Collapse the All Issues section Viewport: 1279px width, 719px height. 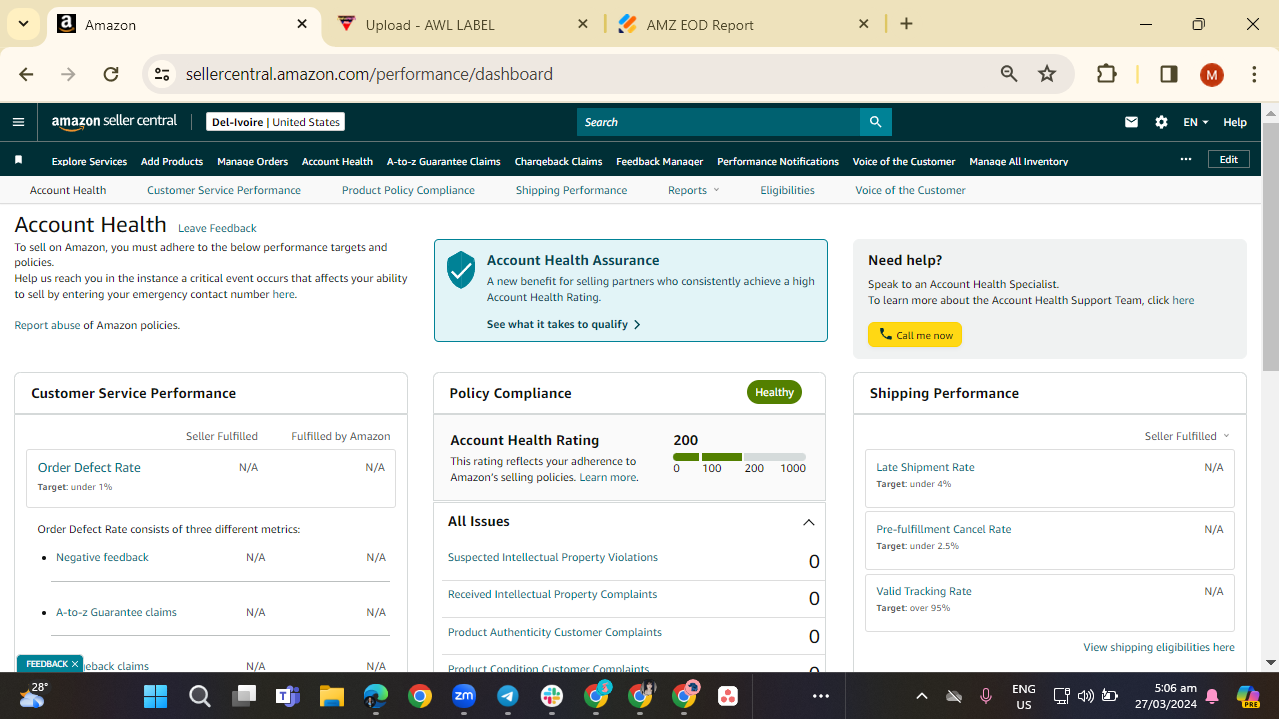809,522
